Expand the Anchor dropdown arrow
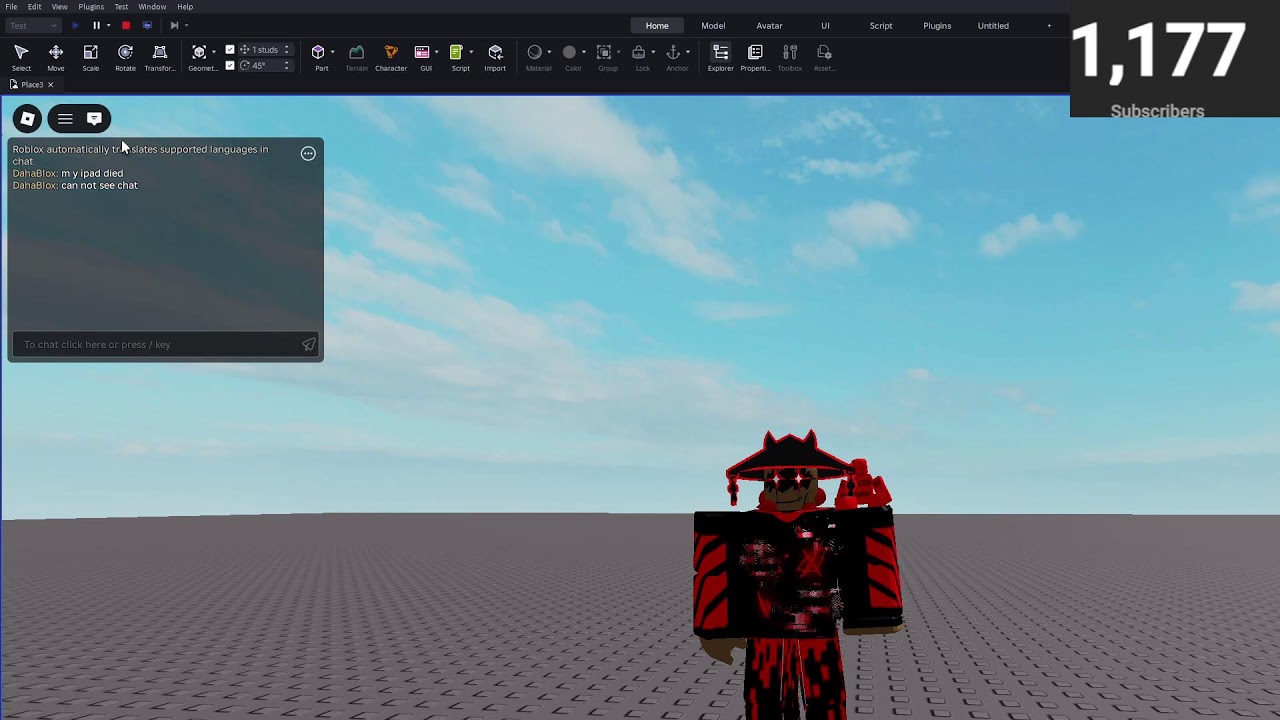The image size is (1280, 720). point(687,52)
